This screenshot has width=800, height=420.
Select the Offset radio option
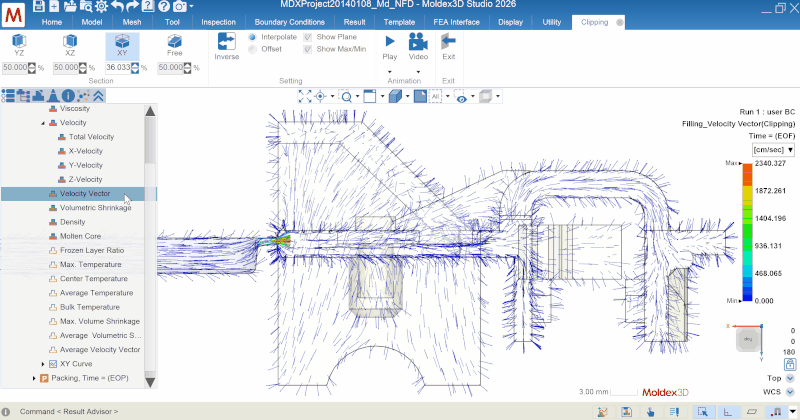(x=252, y=49)
